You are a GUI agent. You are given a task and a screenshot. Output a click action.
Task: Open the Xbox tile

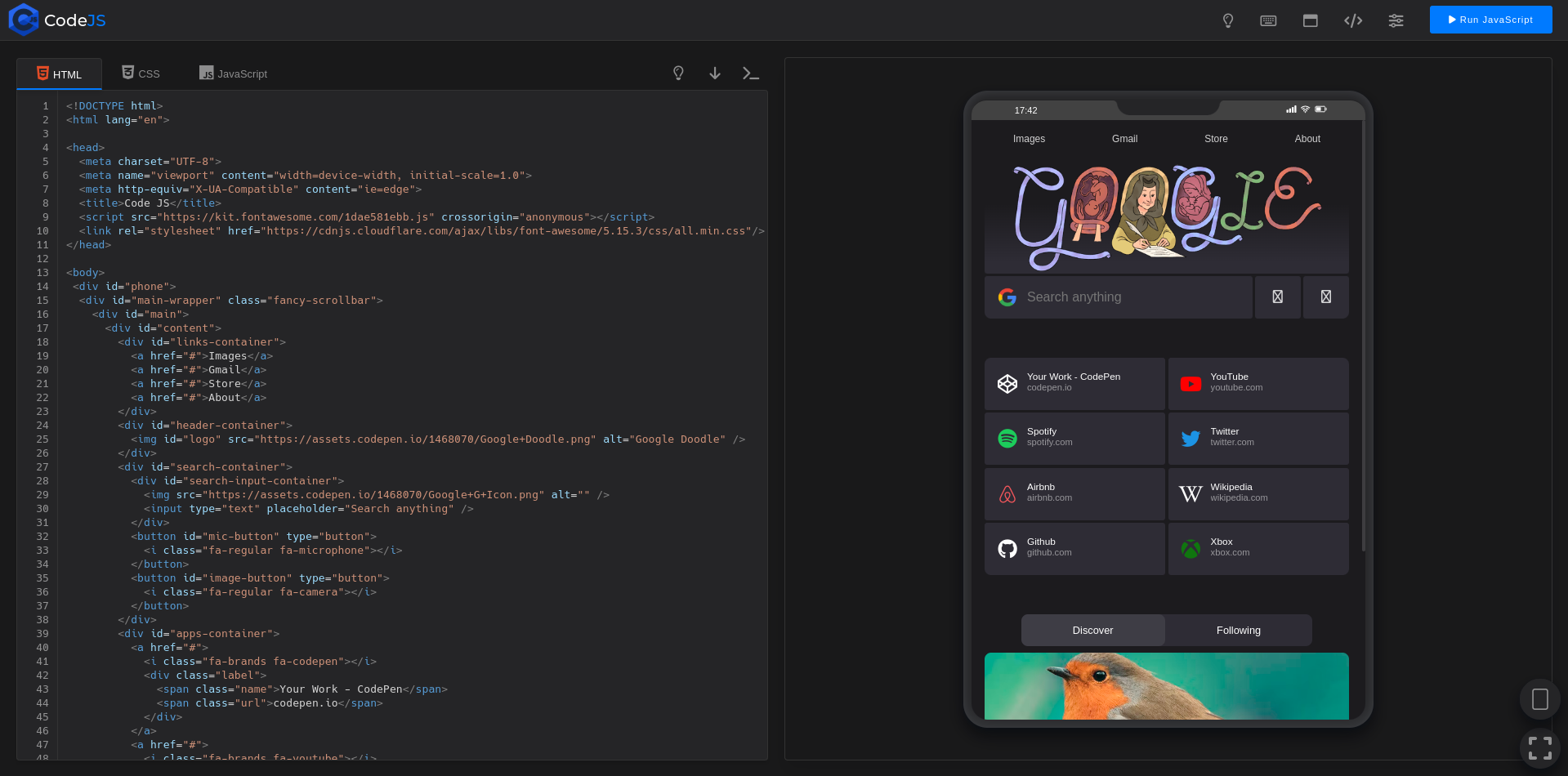(1258, 548)
